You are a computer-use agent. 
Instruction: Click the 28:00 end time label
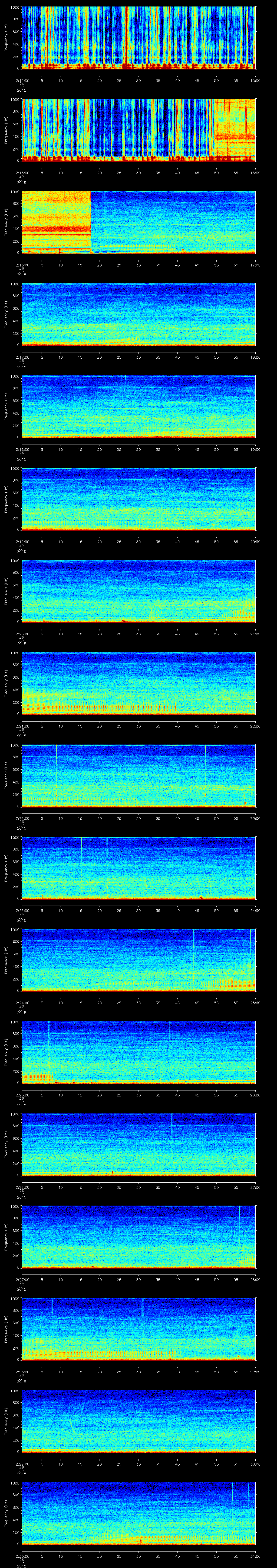[x=256, y=1279]
